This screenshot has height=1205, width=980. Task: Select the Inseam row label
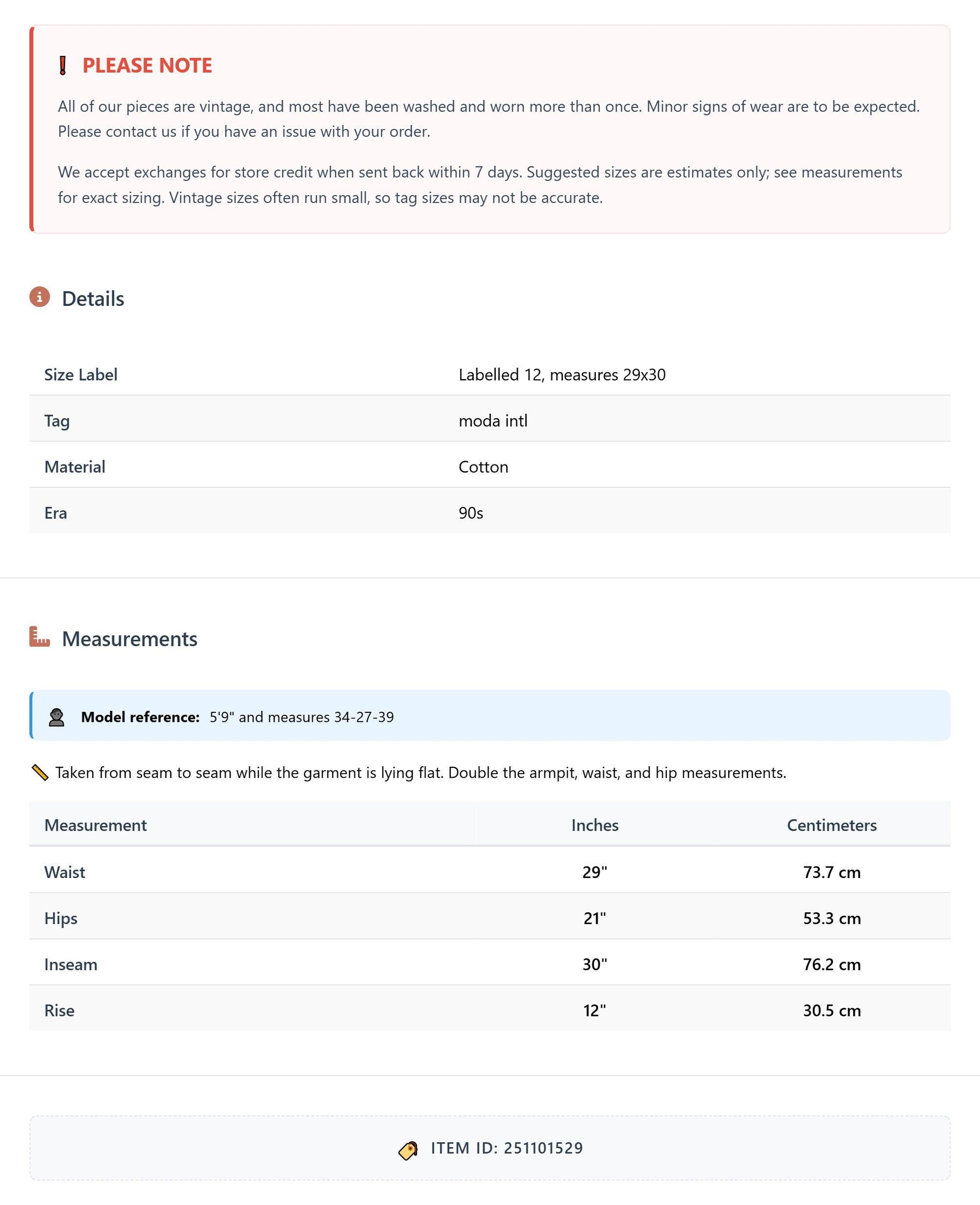71,964
